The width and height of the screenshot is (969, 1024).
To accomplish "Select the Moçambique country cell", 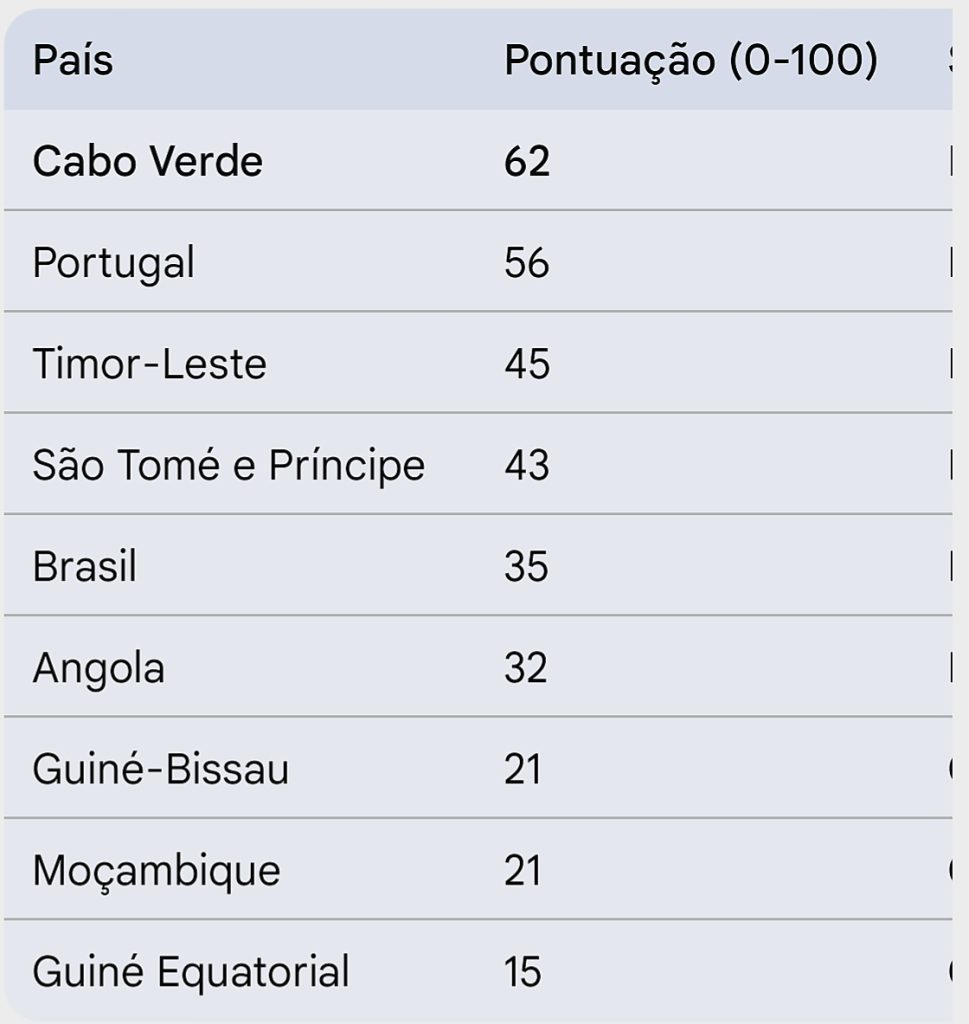I will (156, 871).
